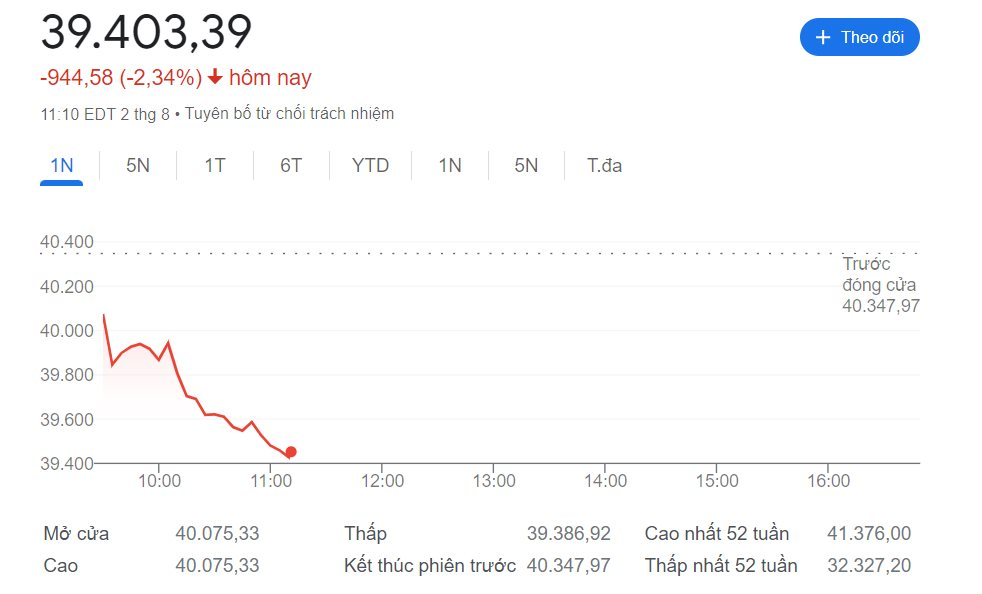Click the Cao nhất 52 tuần value
The height and width of the screenshot is (594, 982).
click(869, 533)
